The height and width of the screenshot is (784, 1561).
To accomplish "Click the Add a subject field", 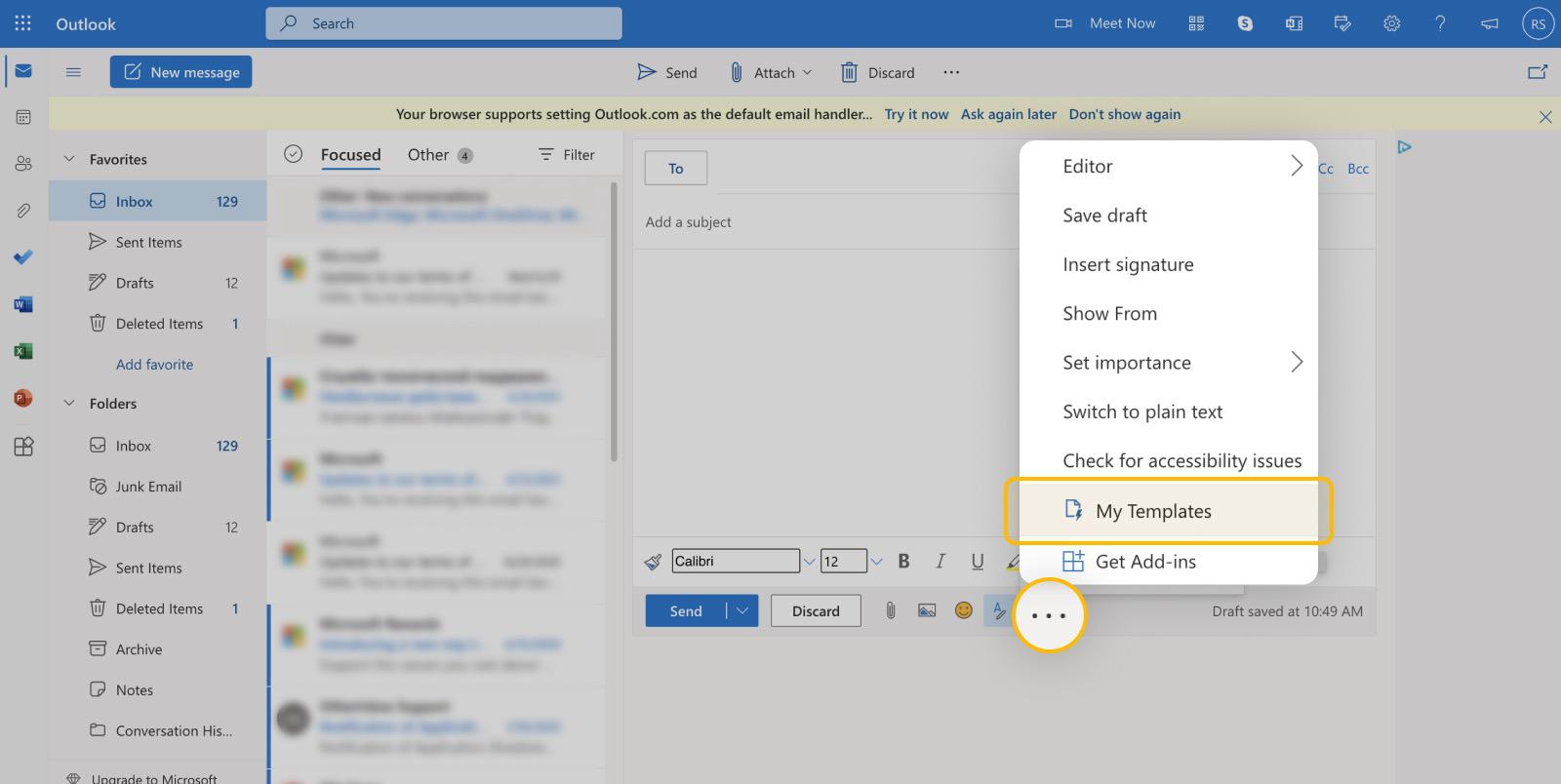I will [x=829, y=222].
